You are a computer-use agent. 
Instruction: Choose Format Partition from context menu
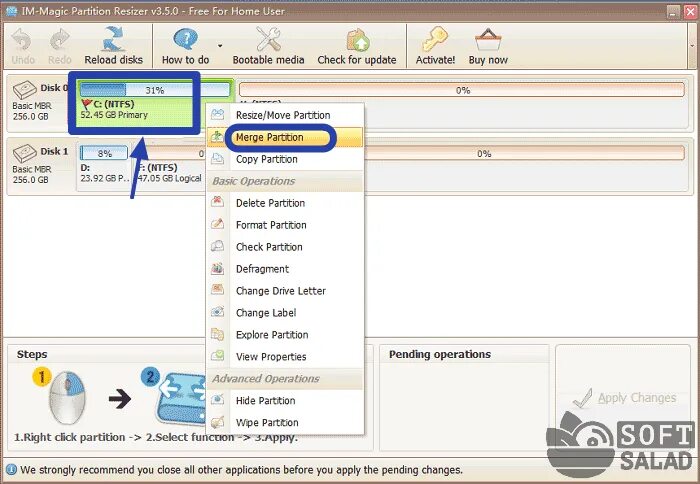(x=285, y=225)
